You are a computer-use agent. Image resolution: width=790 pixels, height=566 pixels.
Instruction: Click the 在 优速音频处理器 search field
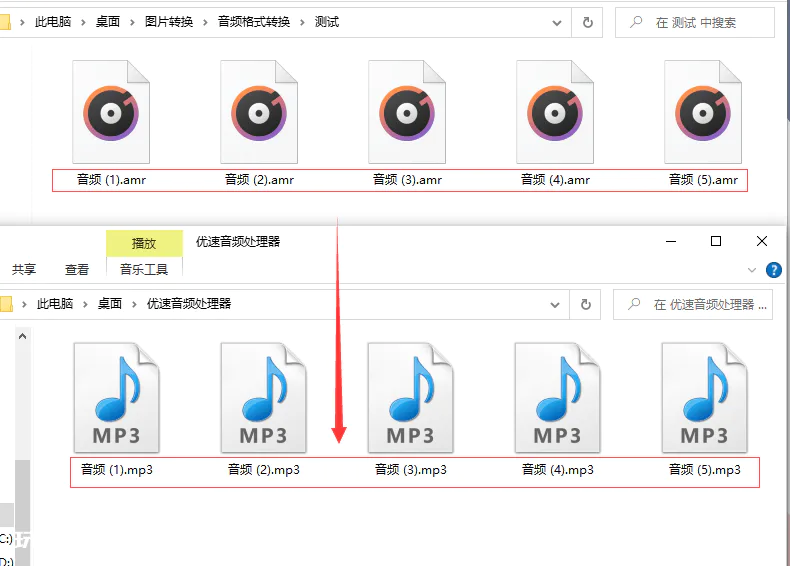click(x=693, y=304)
